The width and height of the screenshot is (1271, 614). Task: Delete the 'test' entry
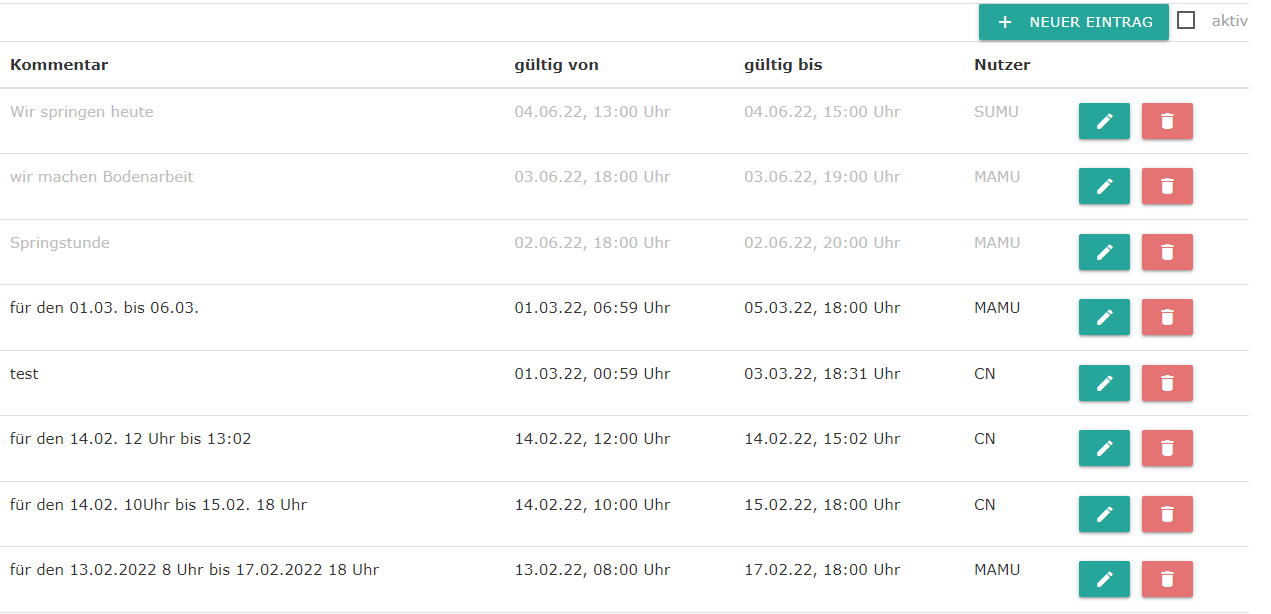[x=1167, y=383]
